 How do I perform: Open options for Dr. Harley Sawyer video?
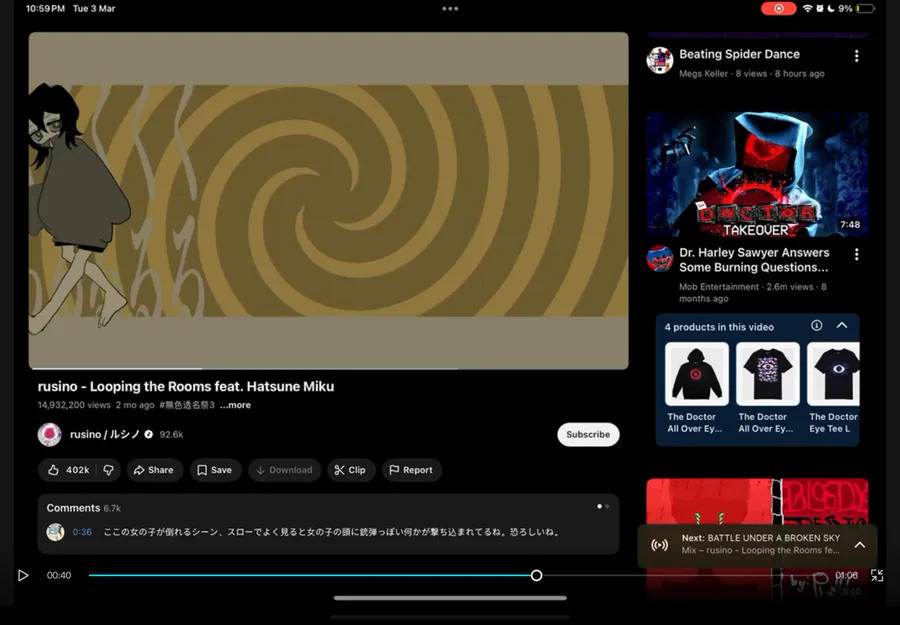point(856,254)
